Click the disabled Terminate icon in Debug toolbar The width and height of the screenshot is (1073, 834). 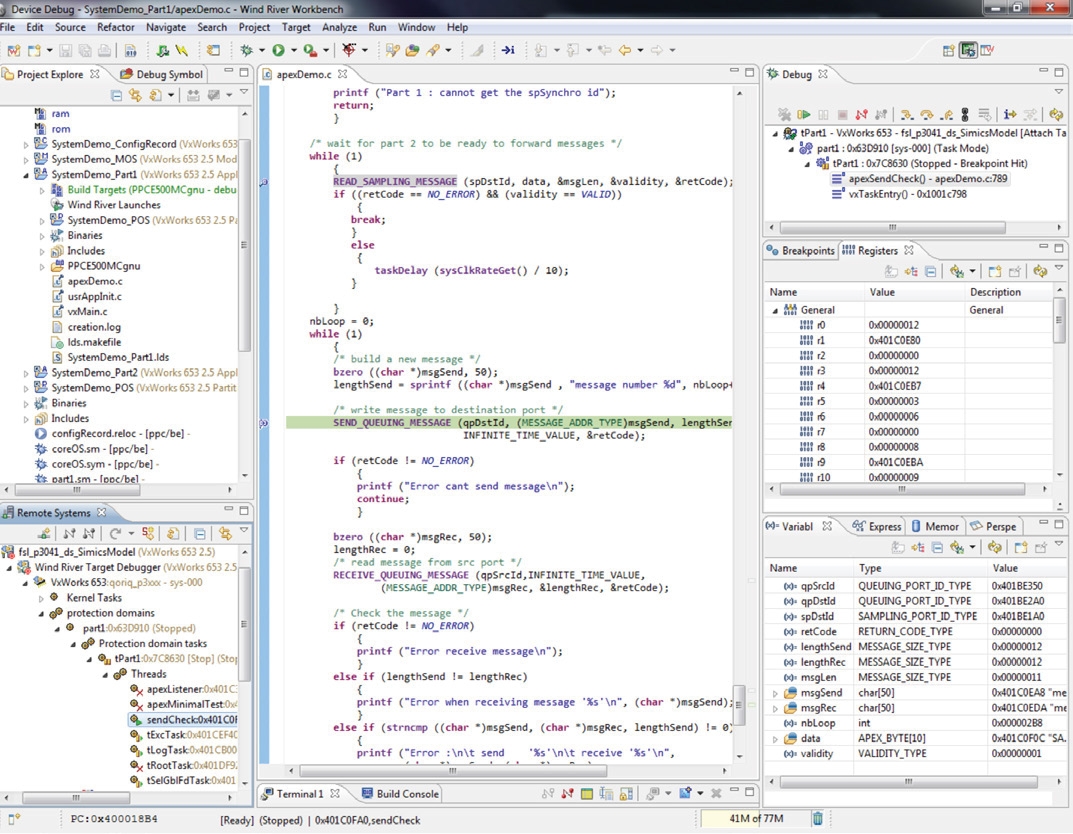click(x=843, y=114)
